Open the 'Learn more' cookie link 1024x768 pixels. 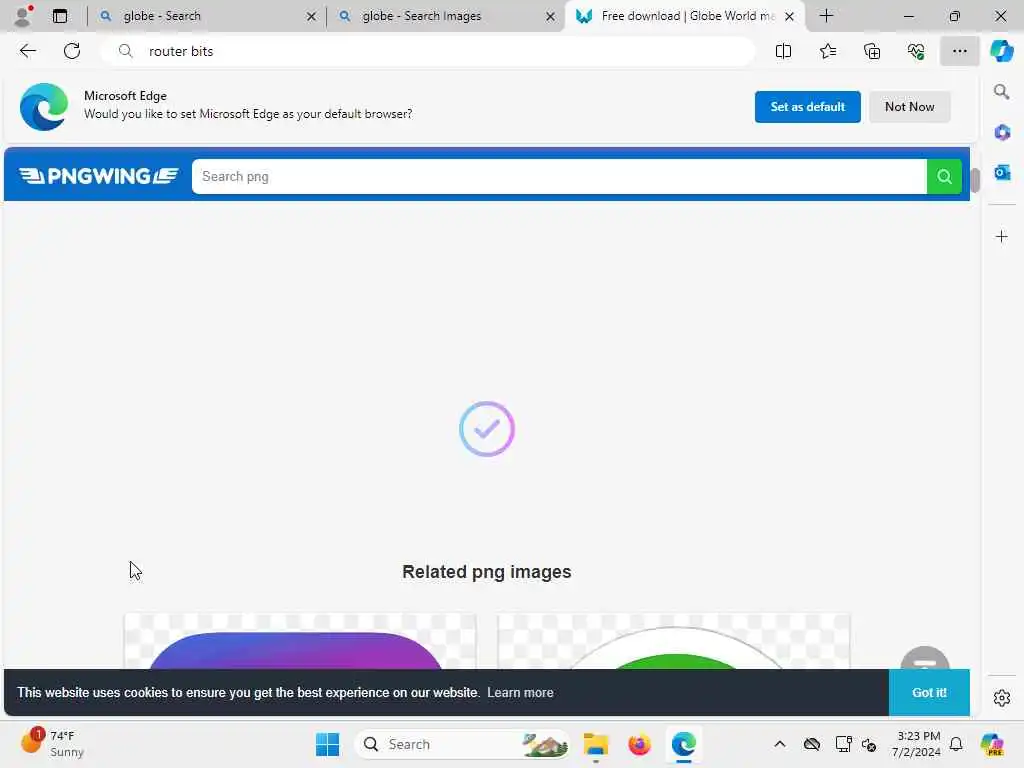pyautogui.click(x=520, y=692)
